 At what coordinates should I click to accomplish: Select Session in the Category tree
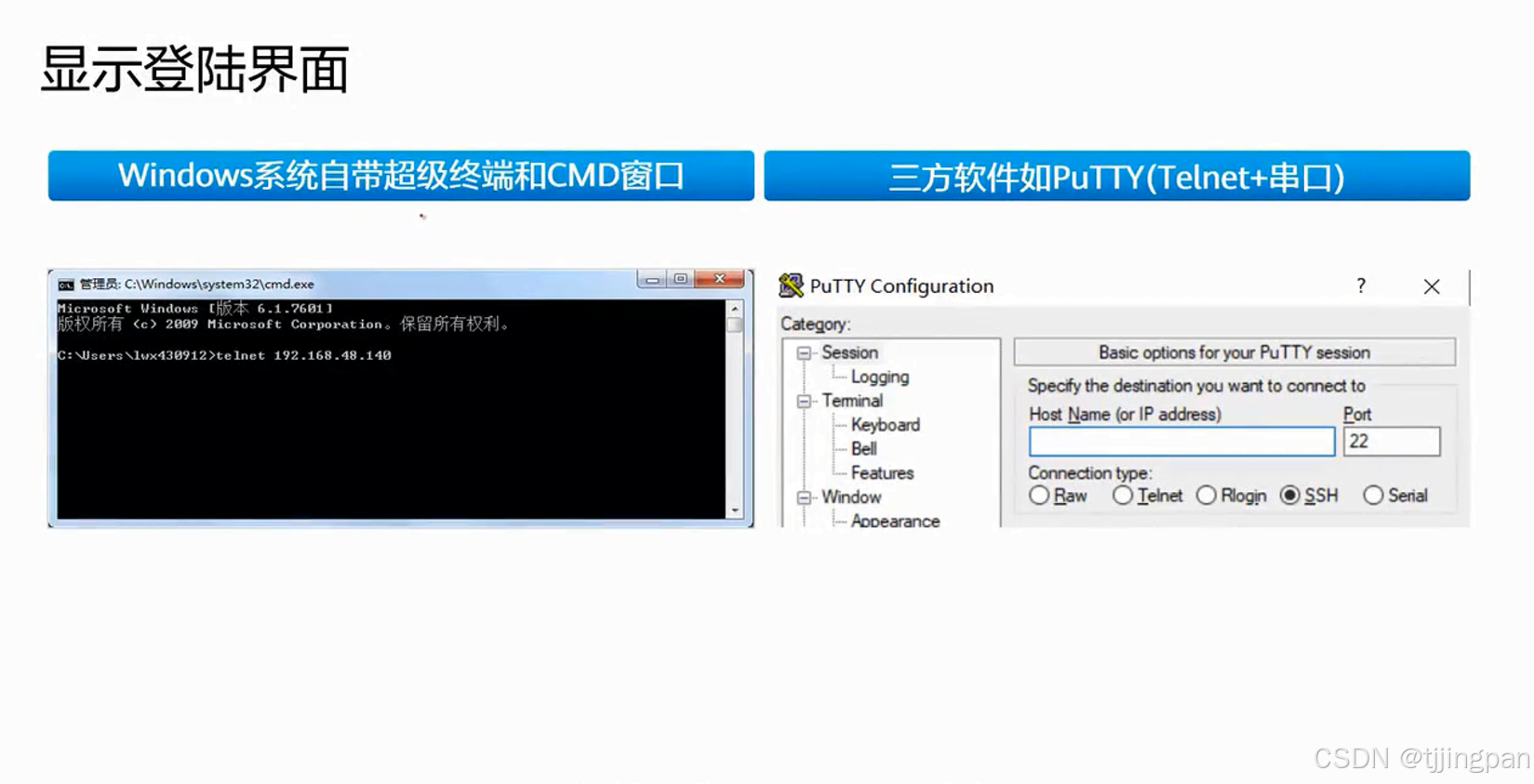coord(849,352)
